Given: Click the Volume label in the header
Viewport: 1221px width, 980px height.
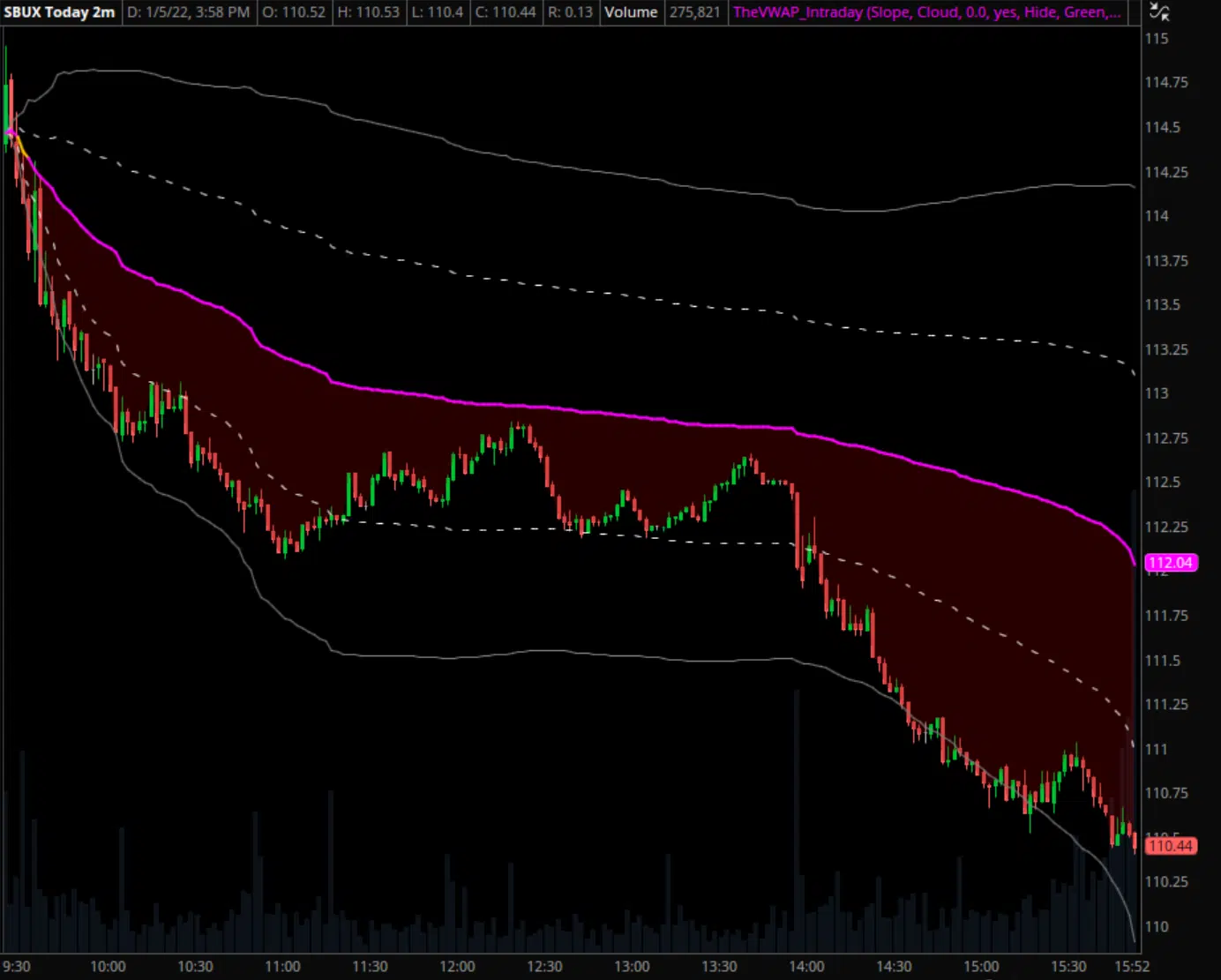Looking at the screenshot, I should pyautogui.click(x=631, y=12).
